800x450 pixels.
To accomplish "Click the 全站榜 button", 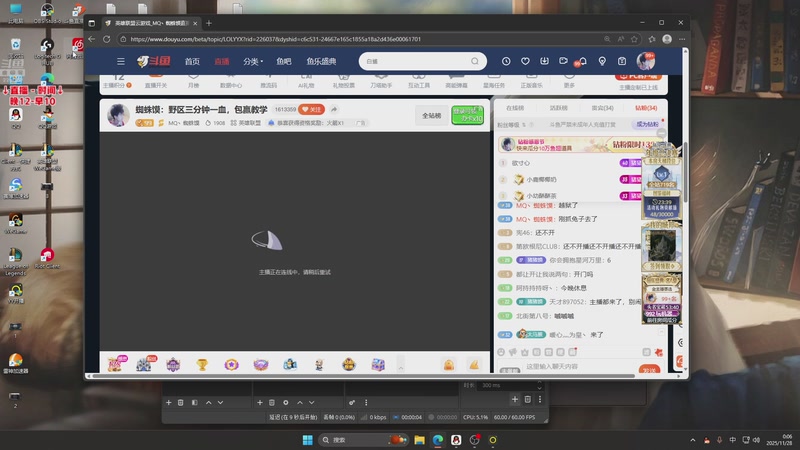I will click(432, 115).
